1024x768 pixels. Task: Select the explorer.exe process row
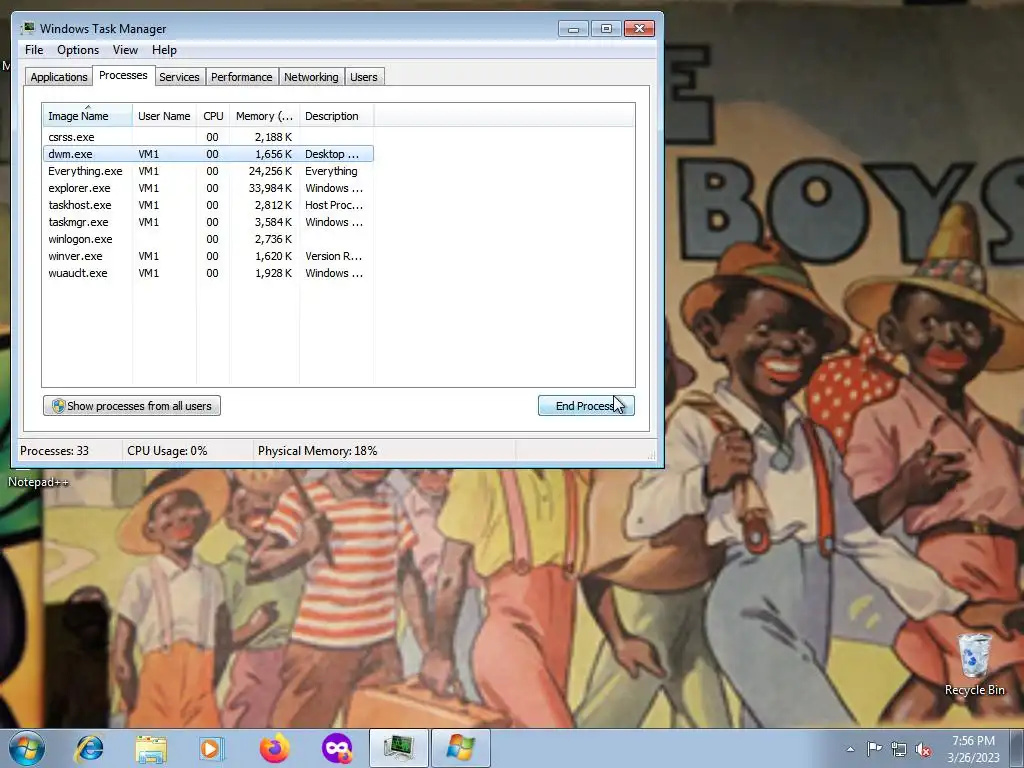(208, 188)
